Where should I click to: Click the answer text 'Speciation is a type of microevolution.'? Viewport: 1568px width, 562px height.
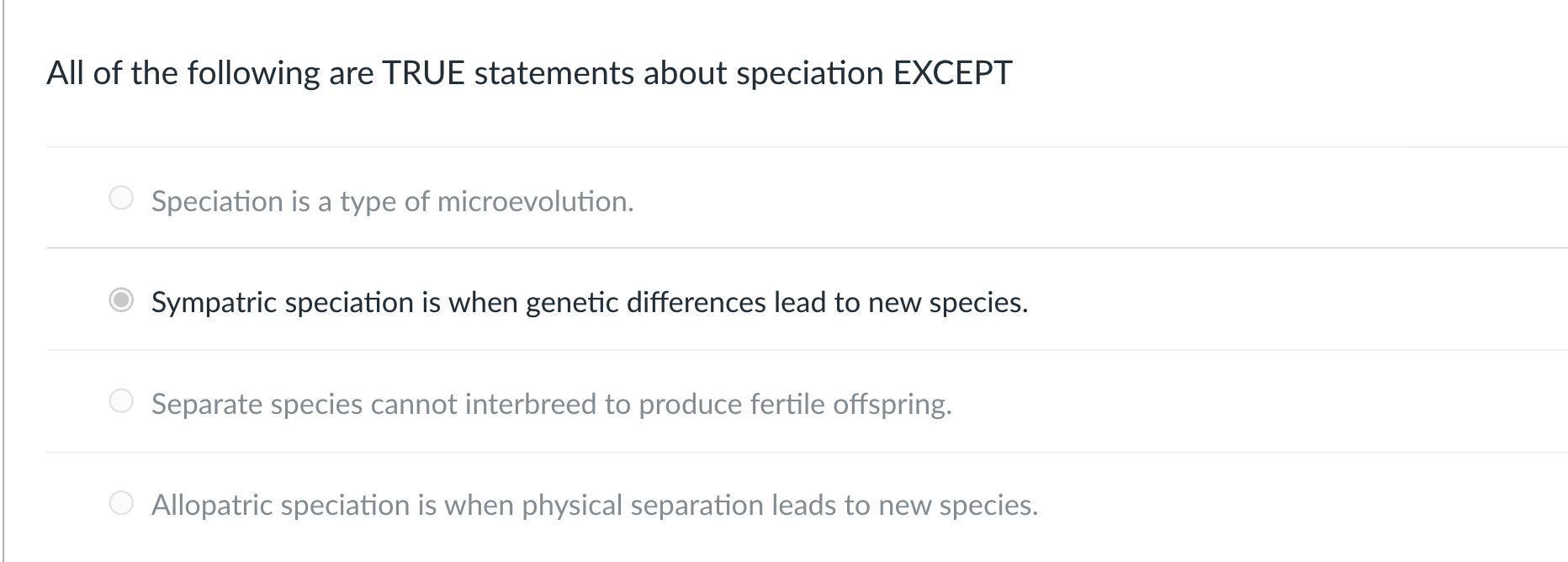pyautogui.click(x=392, y=202)
